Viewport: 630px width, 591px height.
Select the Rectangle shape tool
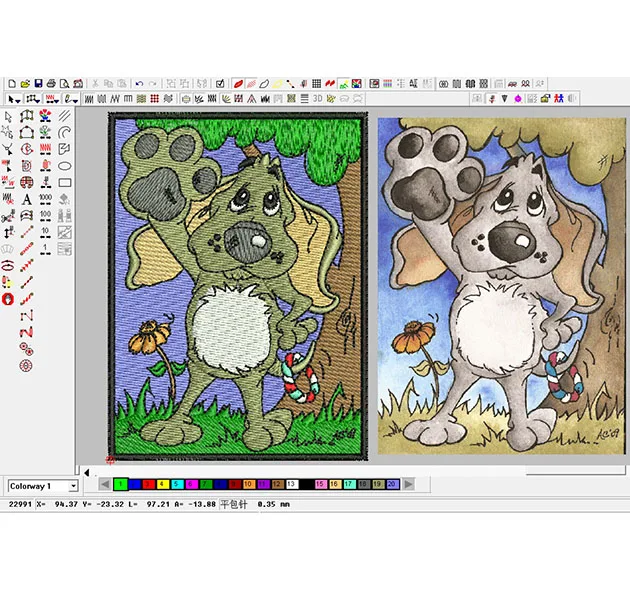64,183
